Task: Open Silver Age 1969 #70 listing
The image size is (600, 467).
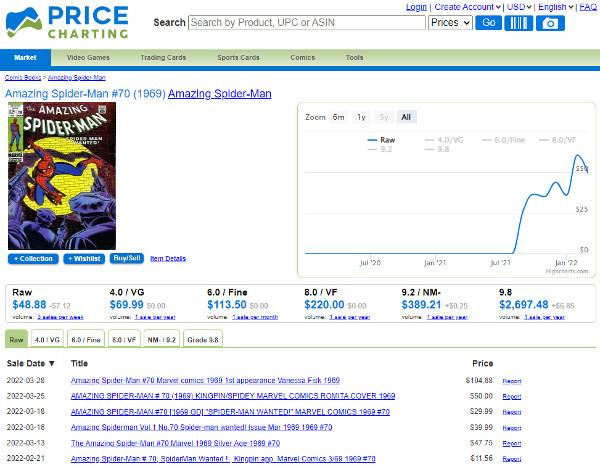Action: pyautogui.click(x=176, y=443)
